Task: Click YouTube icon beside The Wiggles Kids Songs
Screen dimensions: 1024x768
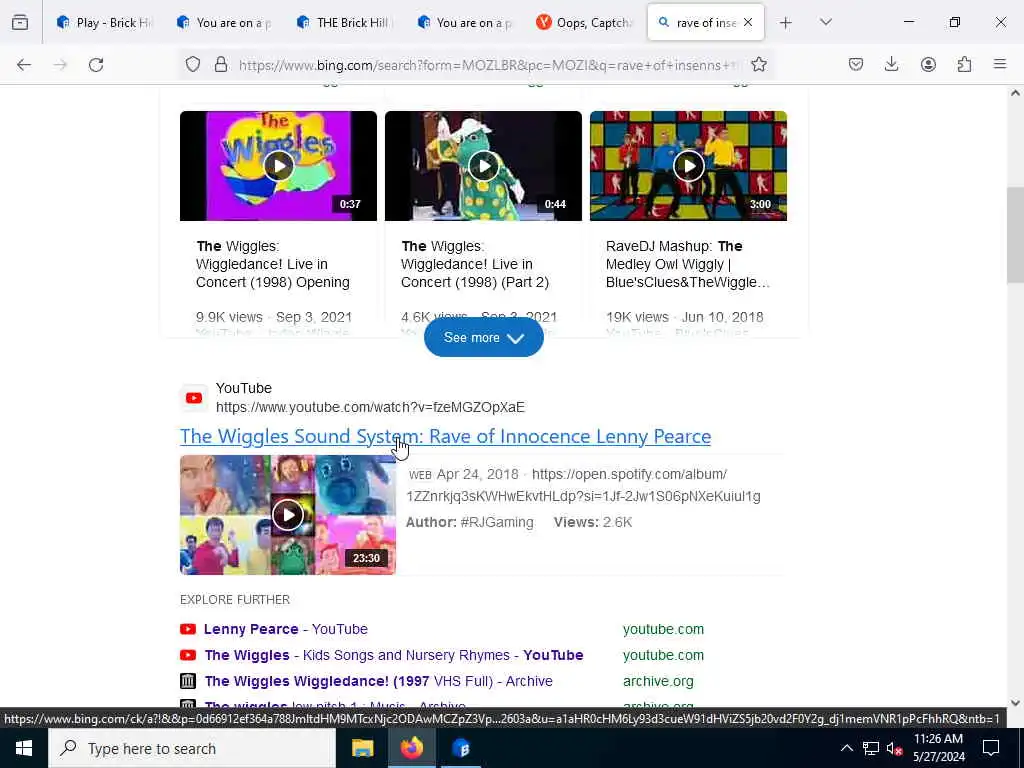Action: [x=188, y=655]
